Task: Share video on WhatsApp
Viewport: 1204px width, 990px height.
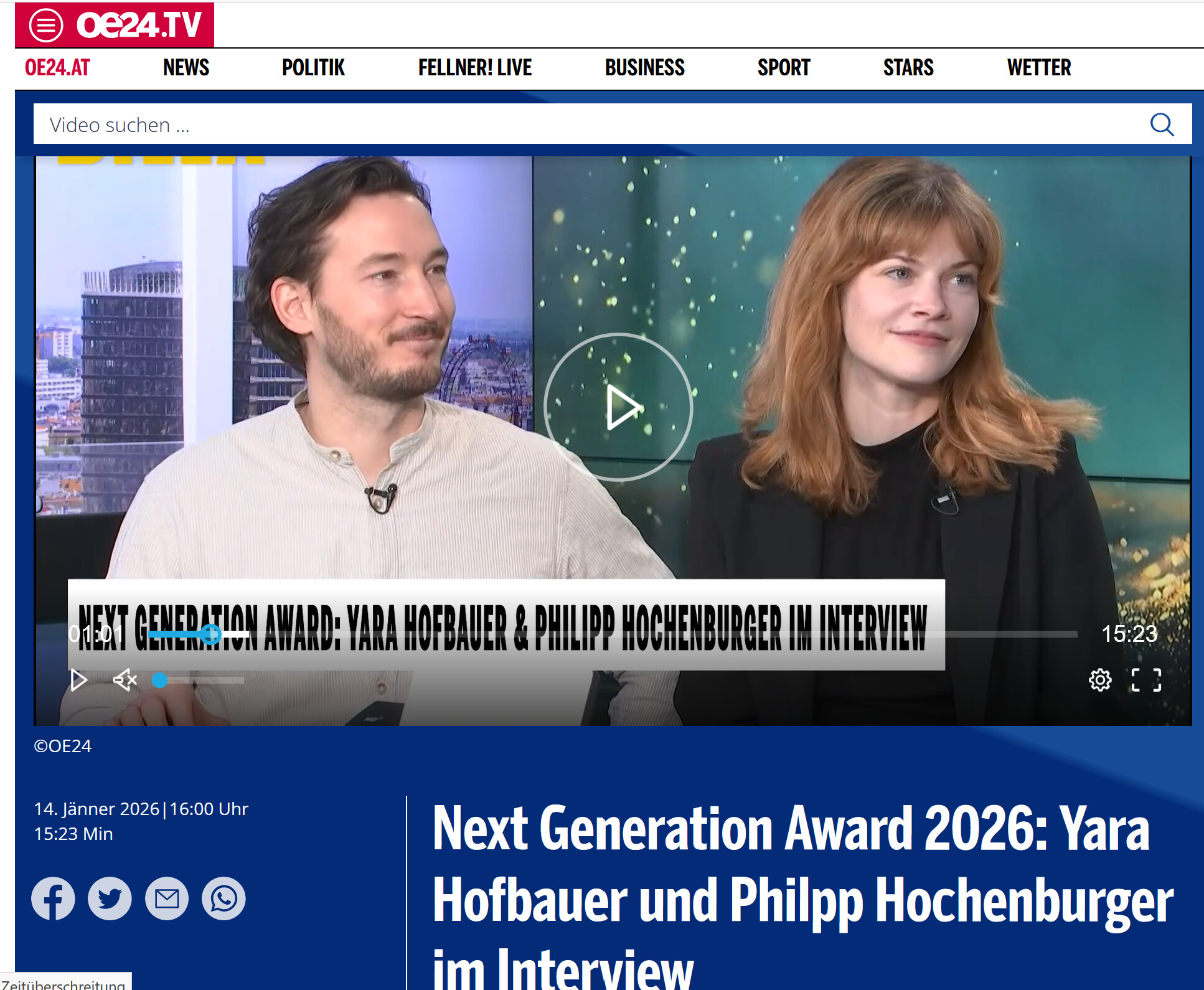Action: (x=223, y=898)
